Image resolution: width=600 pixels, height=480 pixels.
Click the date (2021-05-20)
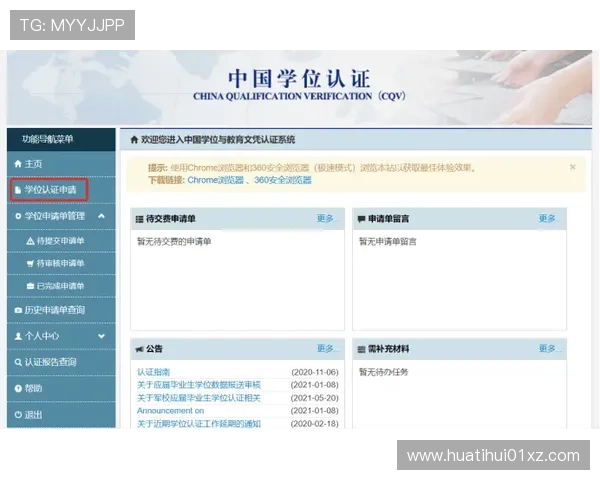pyautogui.click(x=315, y=398)
